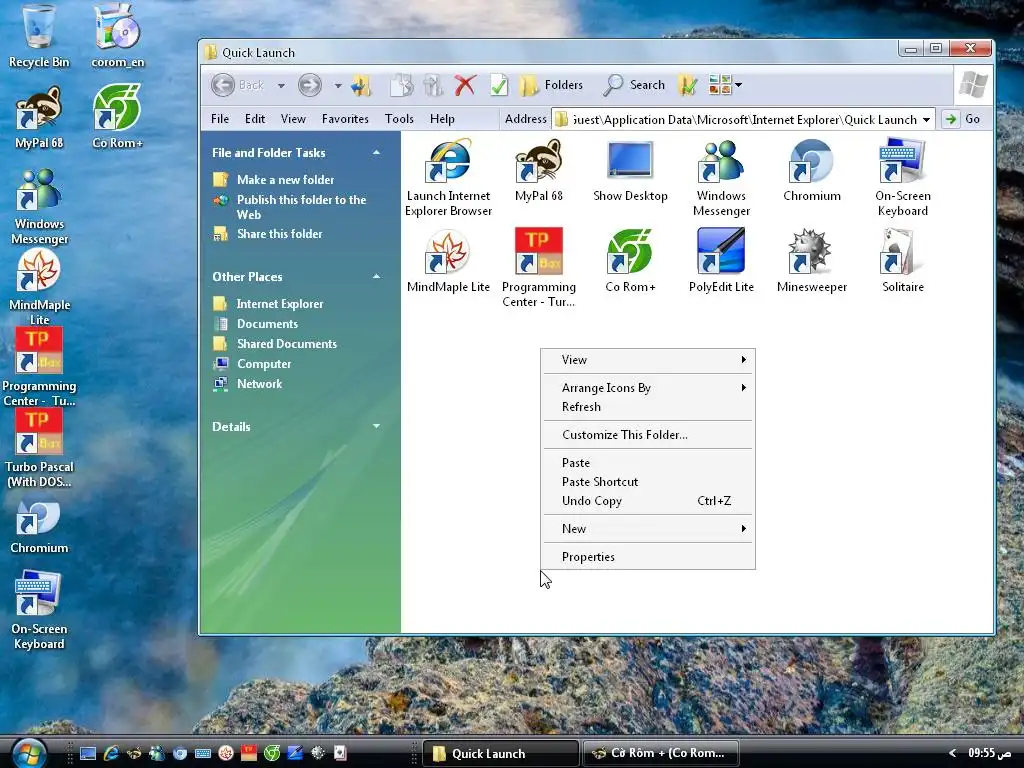Image resolution: width=1024 pixels, height=768 pixels.
Task: Go to Internet Explorer under Other Places
Action: [280, 304]
